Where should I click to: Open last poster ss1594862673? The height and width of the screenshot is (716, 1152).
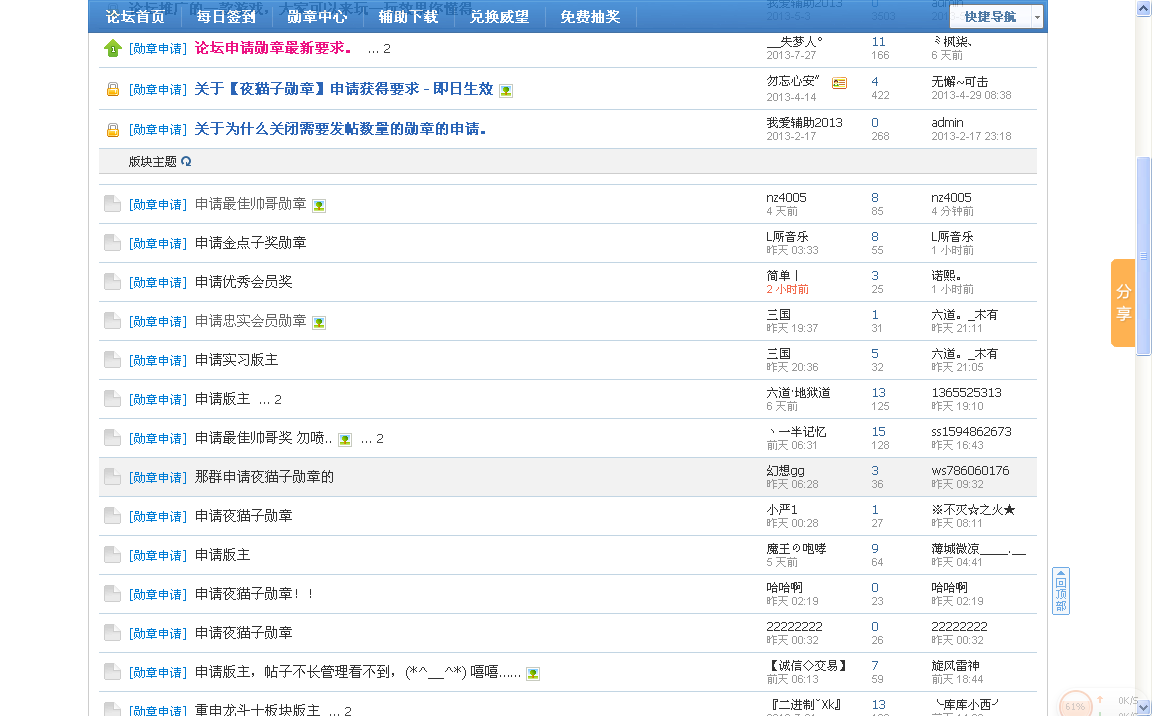pos(971,431)
